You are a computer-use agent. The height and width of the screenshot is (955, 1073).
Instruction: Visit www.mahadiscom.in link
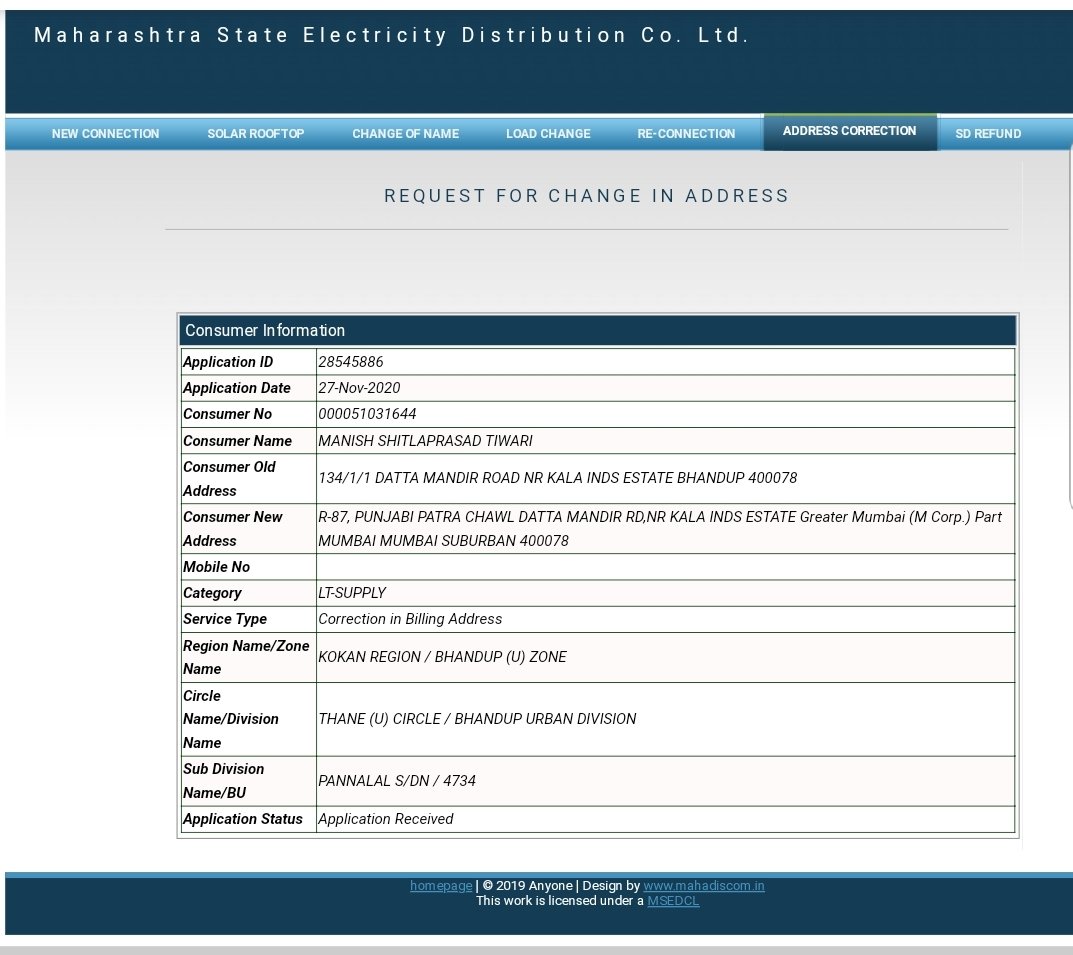coord(703,885)
